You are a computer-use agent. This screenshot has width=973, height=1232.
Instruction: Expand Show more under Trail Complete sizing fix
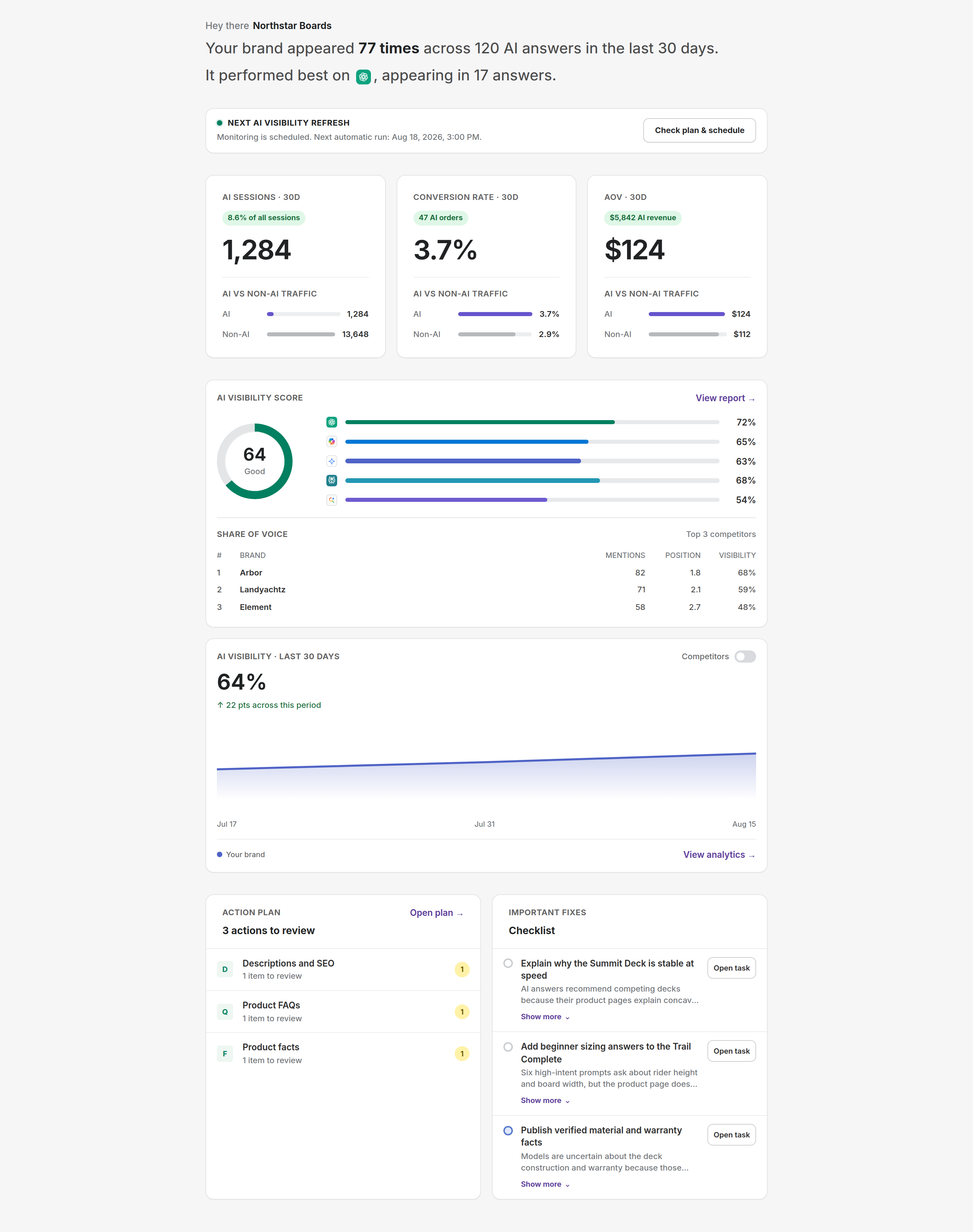coord(545,1101)
